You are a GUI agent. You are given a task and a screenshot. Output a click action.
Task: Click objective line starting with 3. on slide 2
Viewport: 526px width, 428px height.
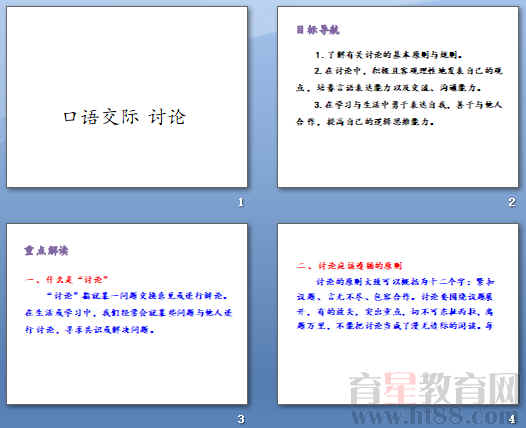[x=399, y=113]
